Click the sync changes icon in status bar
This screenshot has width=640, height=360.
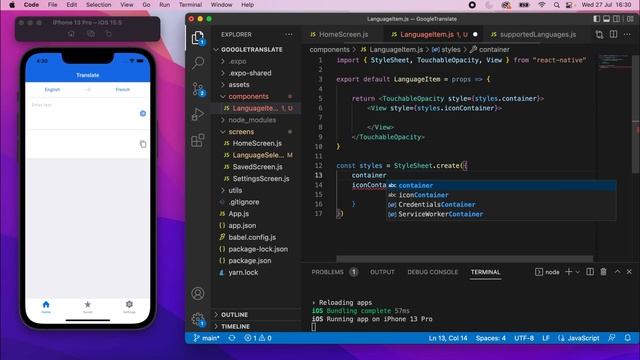point(232,338)
